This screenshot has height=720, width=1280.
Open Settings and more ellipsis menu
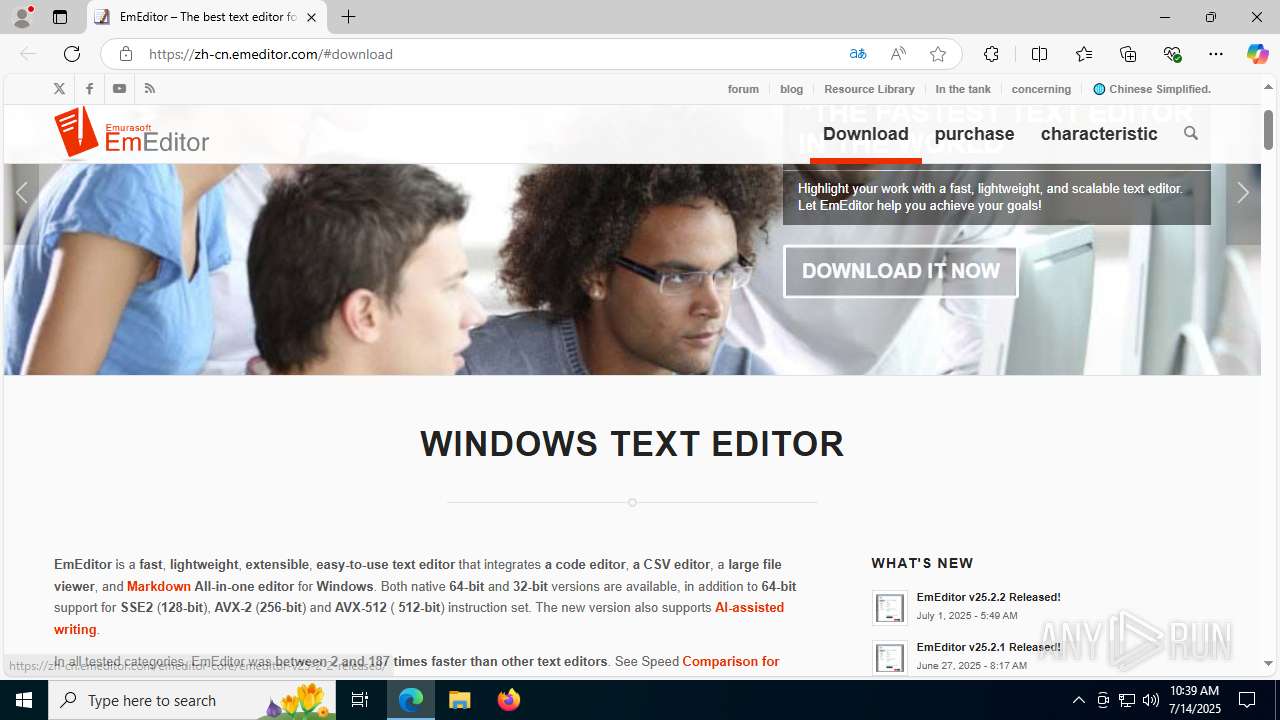coord(1216,54)
